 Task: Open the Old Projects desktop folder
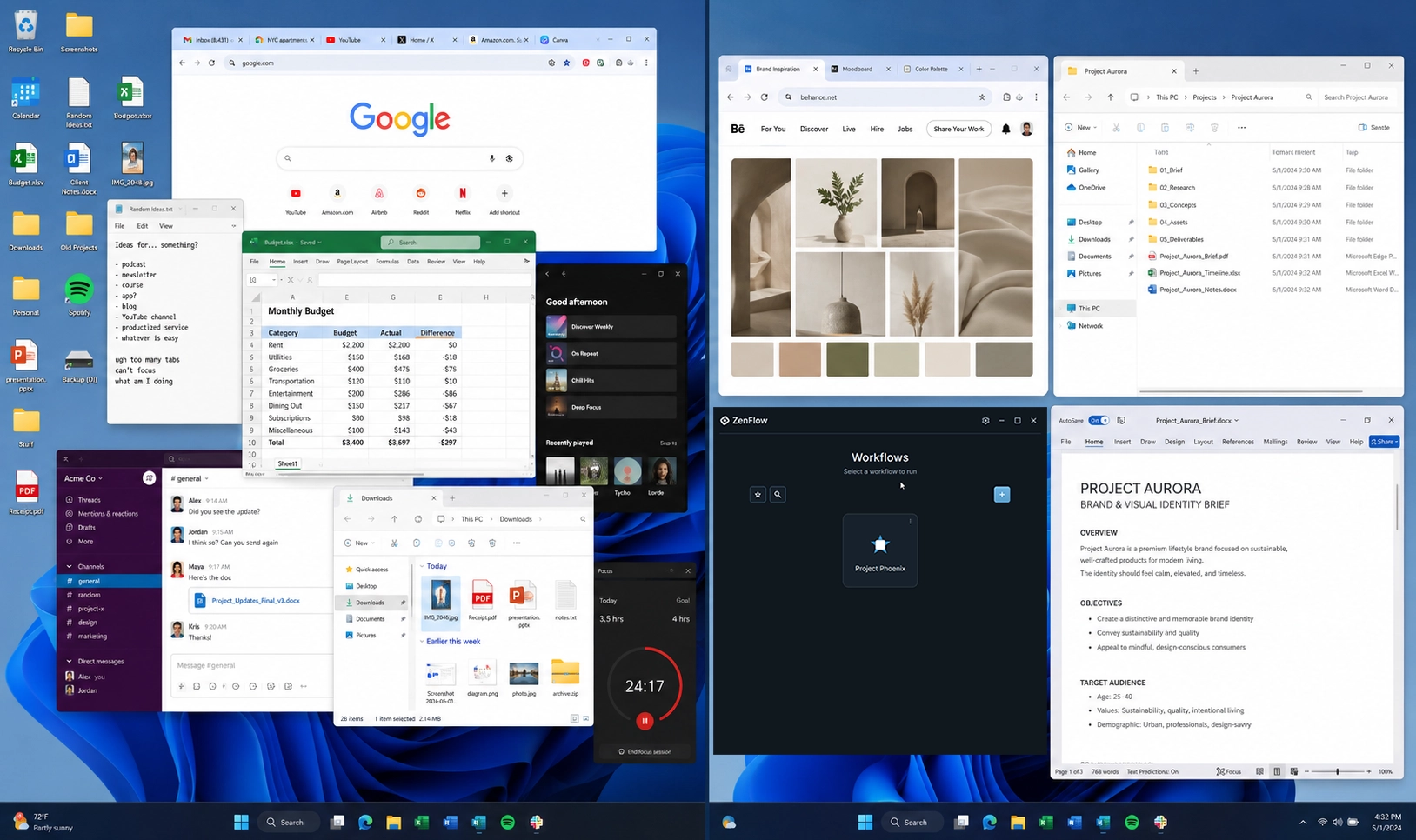tap(78, 230)
